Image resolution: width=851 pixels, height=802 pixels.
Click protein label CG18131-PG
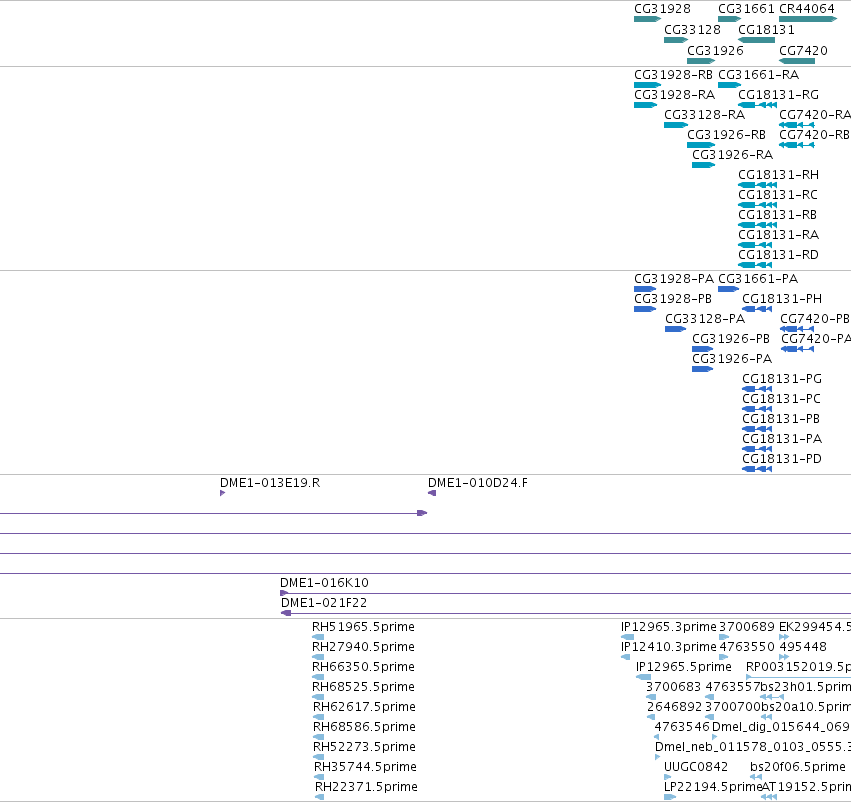pos(782,379)
